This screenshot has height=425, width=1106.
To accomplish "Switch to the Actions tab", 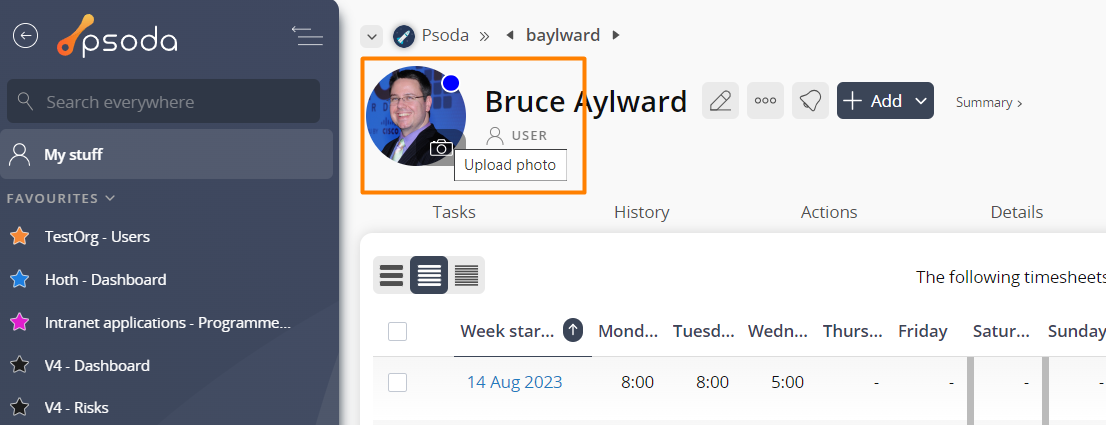I will [829, 212].
